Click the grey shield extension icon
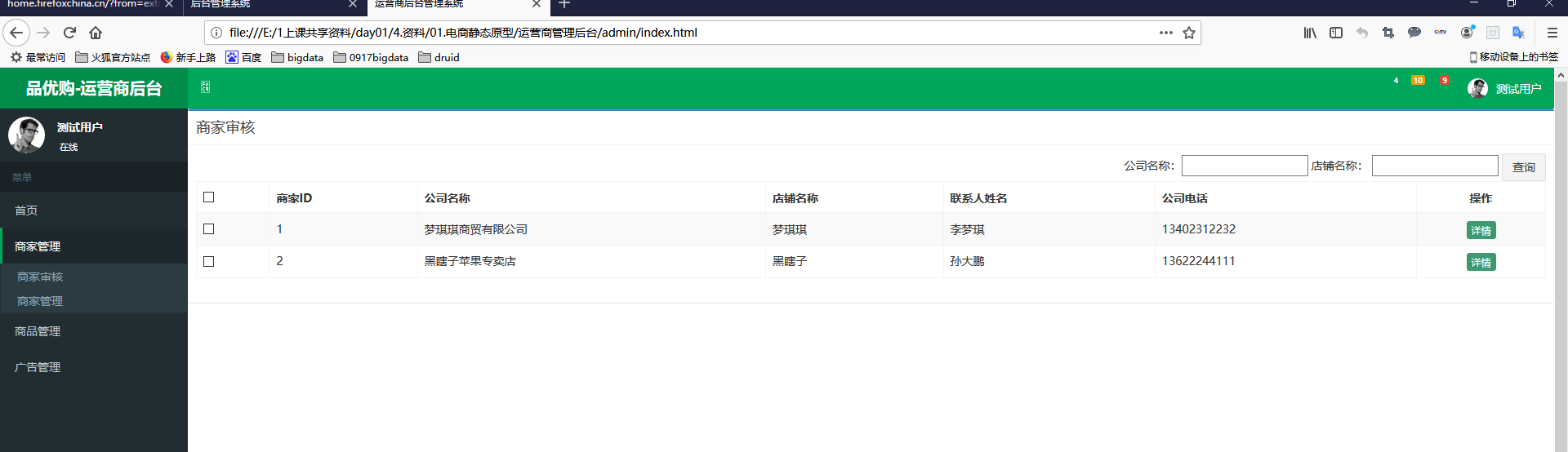 1493,33
